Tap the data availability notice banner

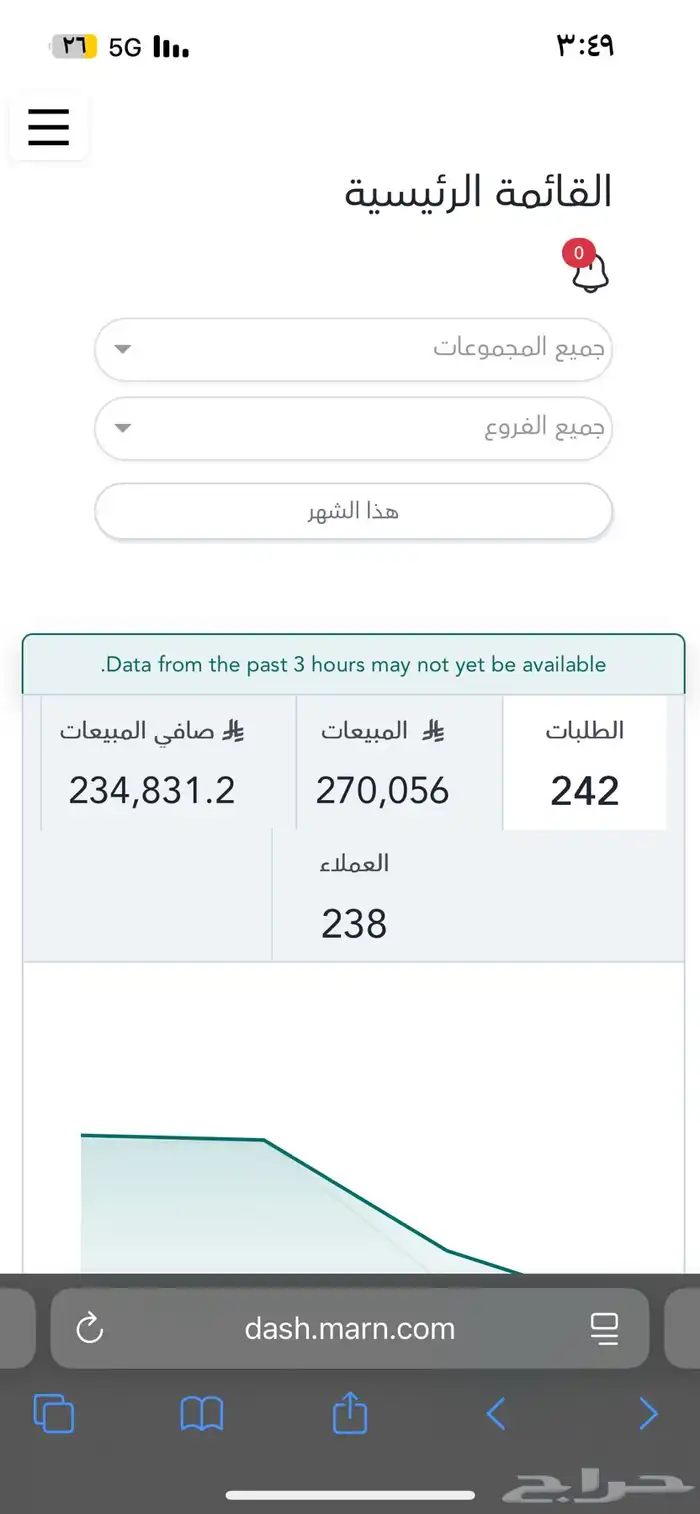point(353,664)
